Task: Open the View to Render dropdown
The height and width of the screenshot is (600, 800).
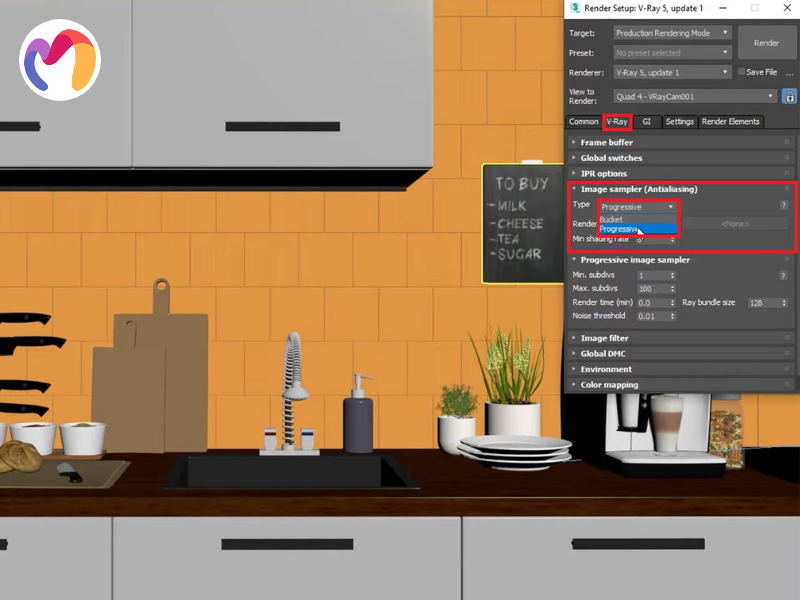Action: click(x=695, y=97)
